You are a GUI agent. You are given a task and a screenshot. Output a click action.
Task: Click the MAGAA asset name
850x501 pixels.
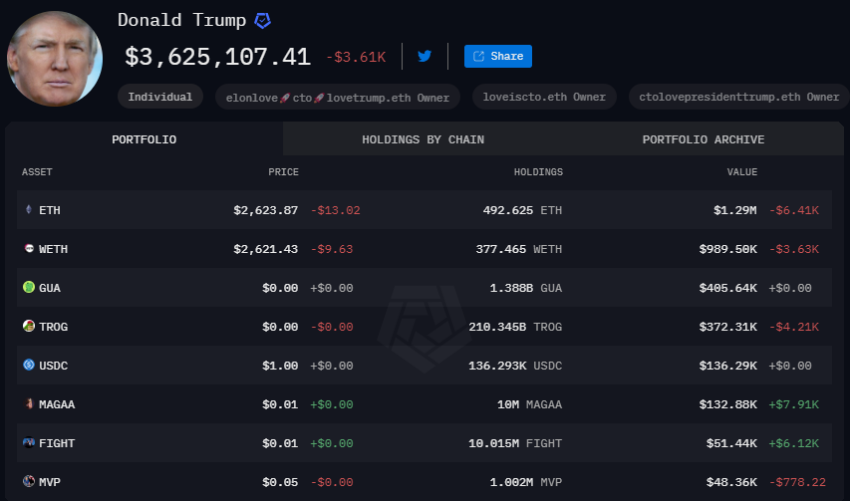tap(57, 404)
